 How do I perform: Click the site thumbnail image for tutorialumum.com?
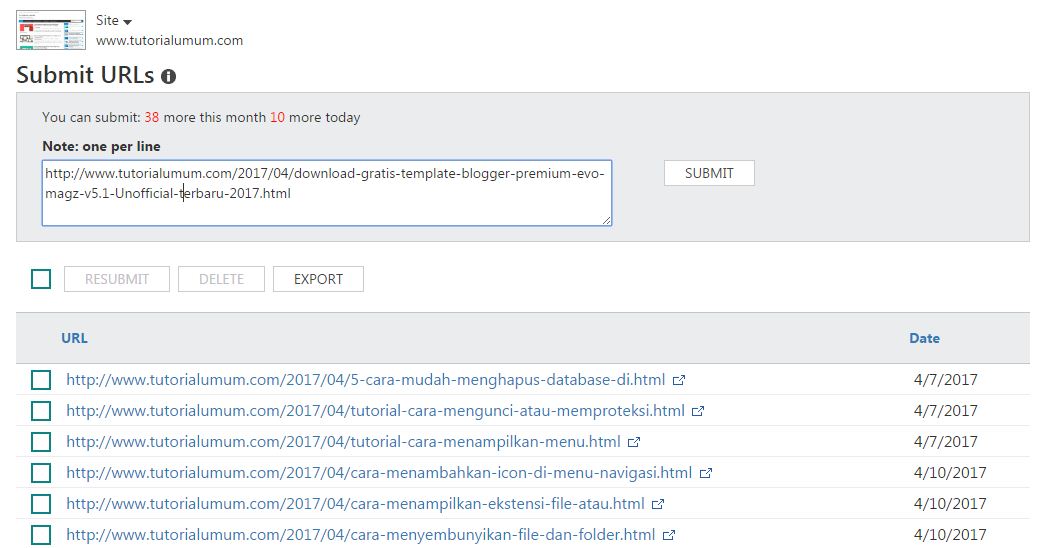click(x=51, y=30)
